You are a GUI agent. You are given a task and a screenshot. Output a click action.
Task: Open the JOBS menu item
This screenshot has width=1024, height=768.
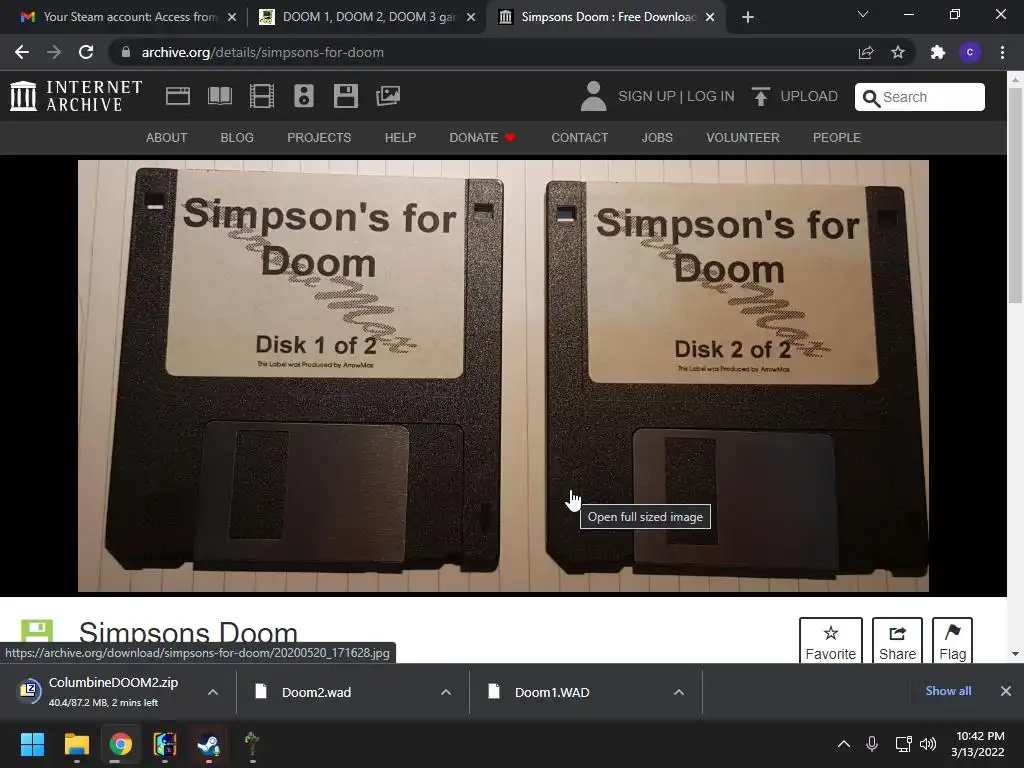[x=657, y=138]
